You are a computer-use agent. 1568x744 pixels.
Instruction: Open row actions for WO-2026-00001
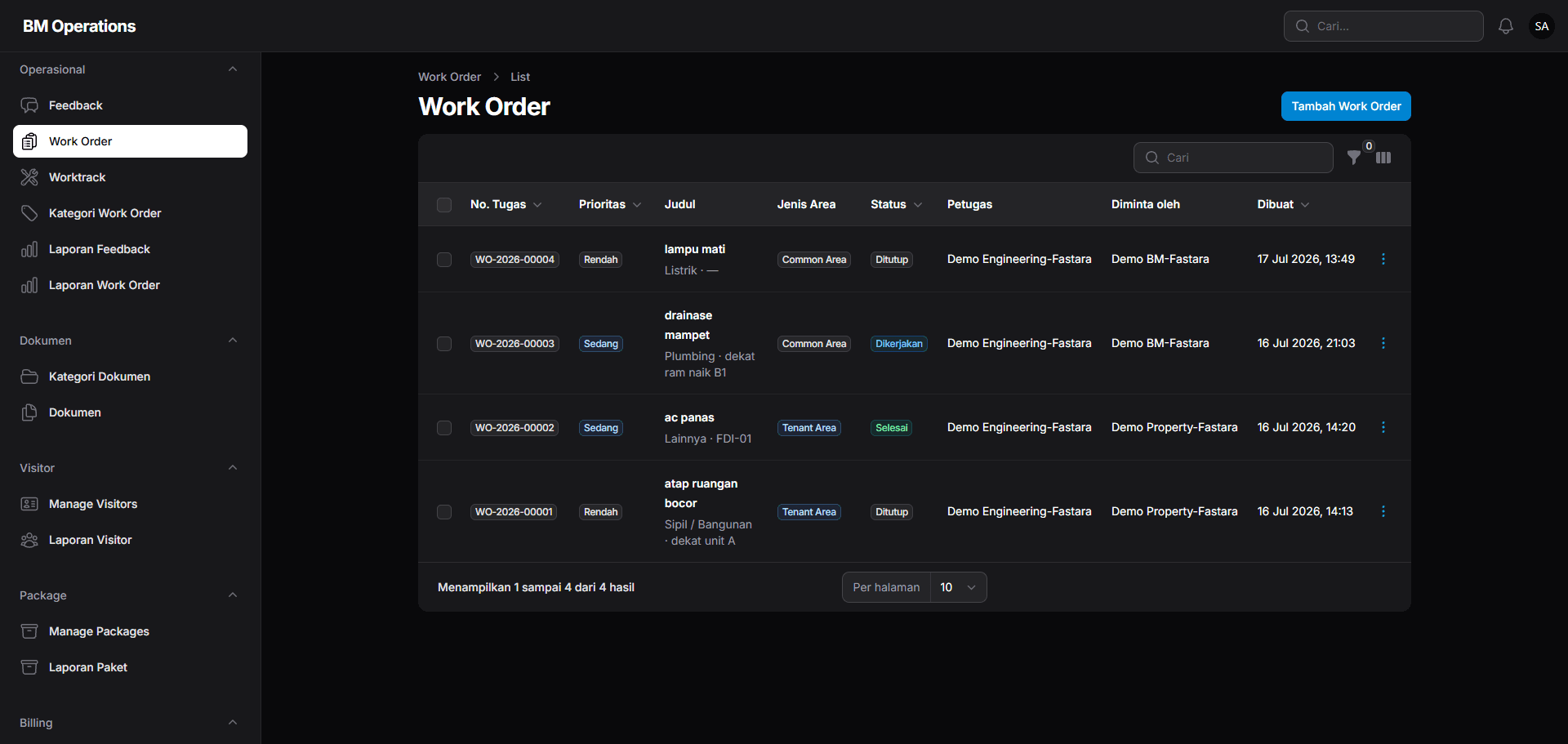(x=1383, y=511)
